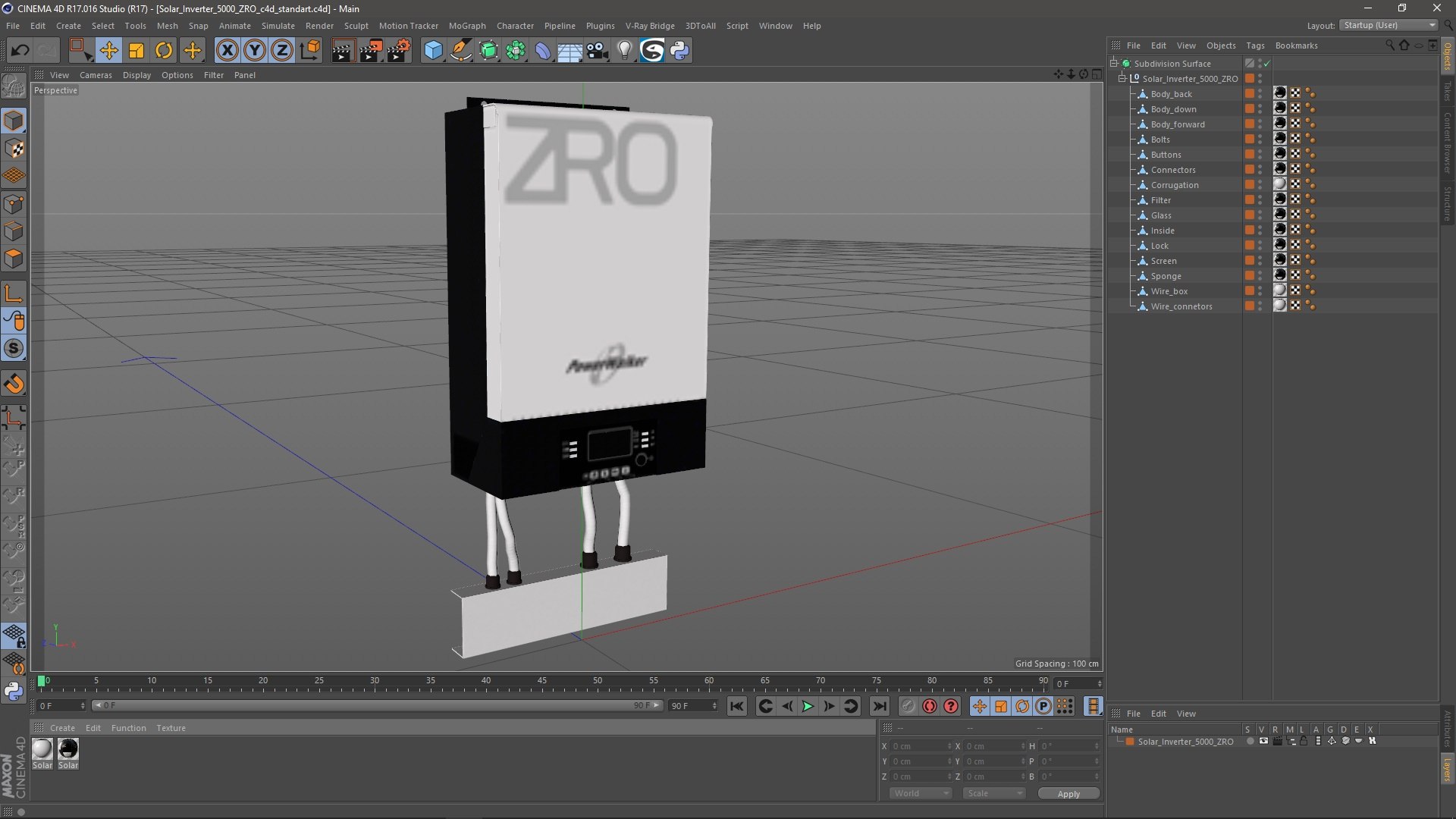Toggle Y axis lock
Image resolution: width=1456 pixels, height=819 pixels.
pyautogui.click(x=255, y=51)
